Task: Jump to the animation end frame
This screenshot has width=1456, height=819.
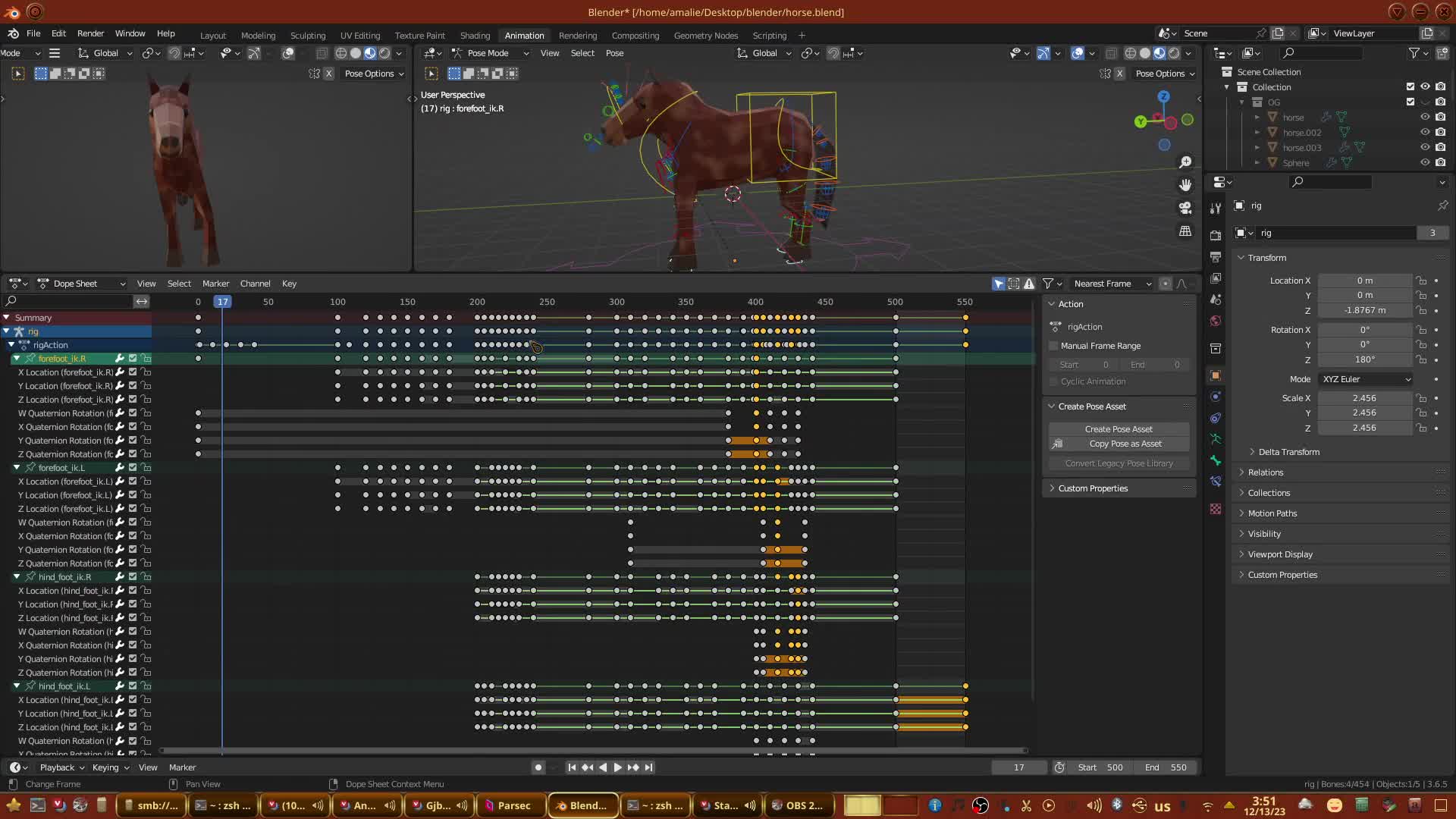Action: (648, 767)
